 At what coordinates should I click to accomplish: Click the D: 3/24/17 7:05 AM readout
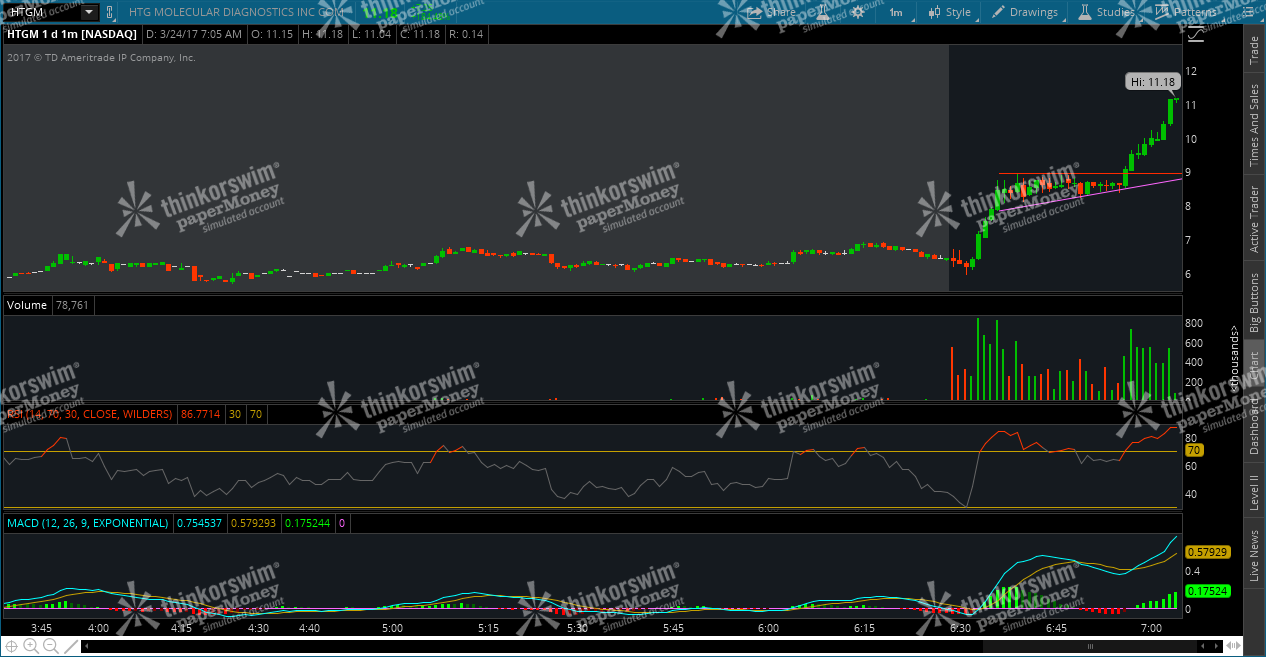pyautogui.click(x=194, y=34)
